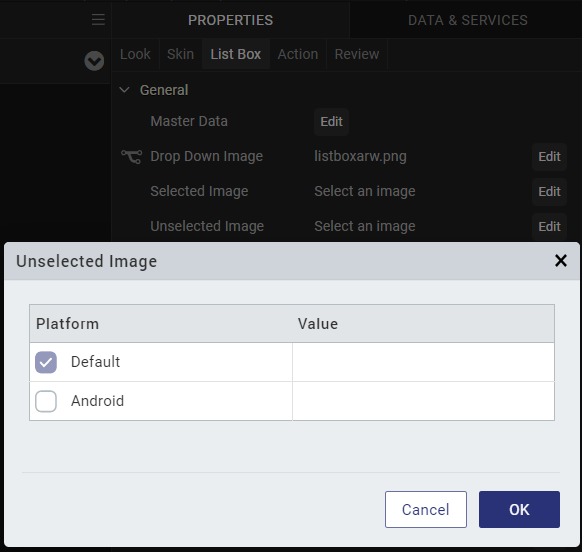Viewport: 582px width, 552px height.
Task: Close the Unselected Image dialog with X
Action: click(x=560, y=261)
